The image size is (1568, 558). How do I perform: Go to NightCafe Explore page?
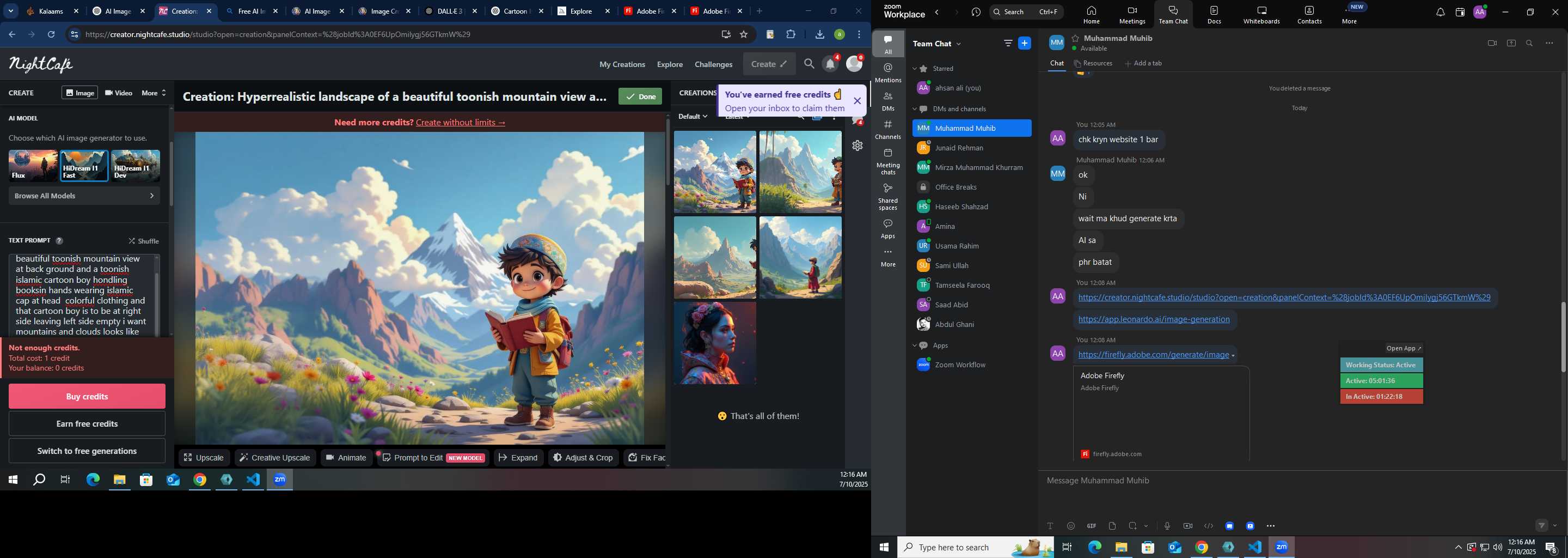(x=670, y=64)
